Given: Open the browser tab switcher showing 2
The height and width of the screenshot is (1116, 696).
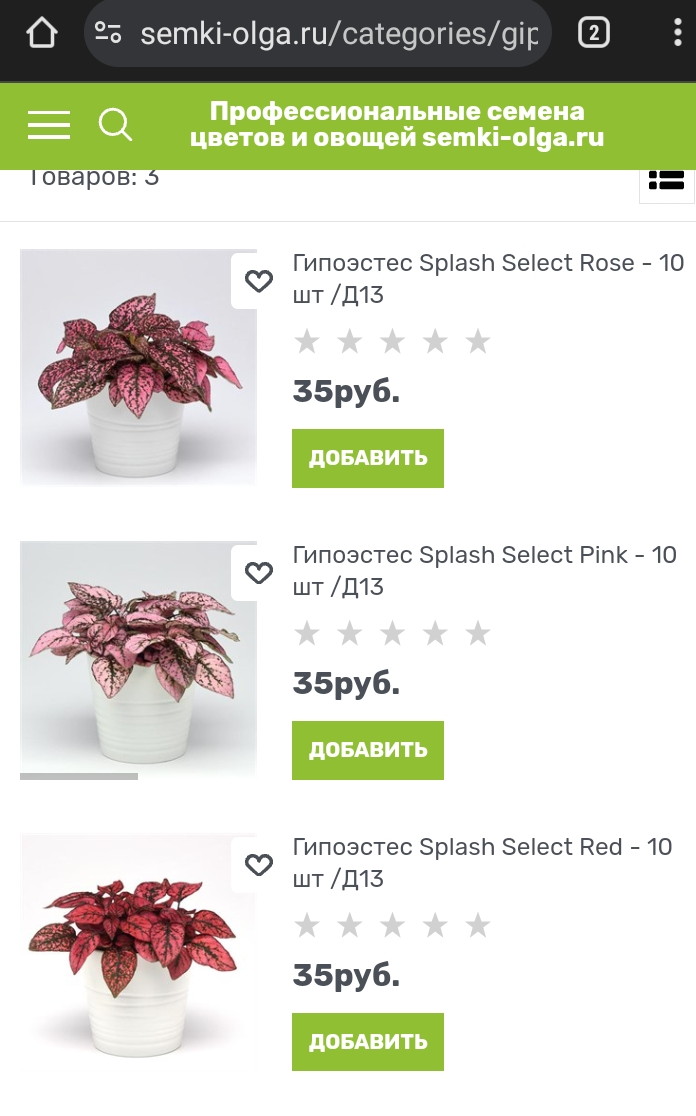Looking at the screenshot, I should pyautogui.click(x=593, y=33).
